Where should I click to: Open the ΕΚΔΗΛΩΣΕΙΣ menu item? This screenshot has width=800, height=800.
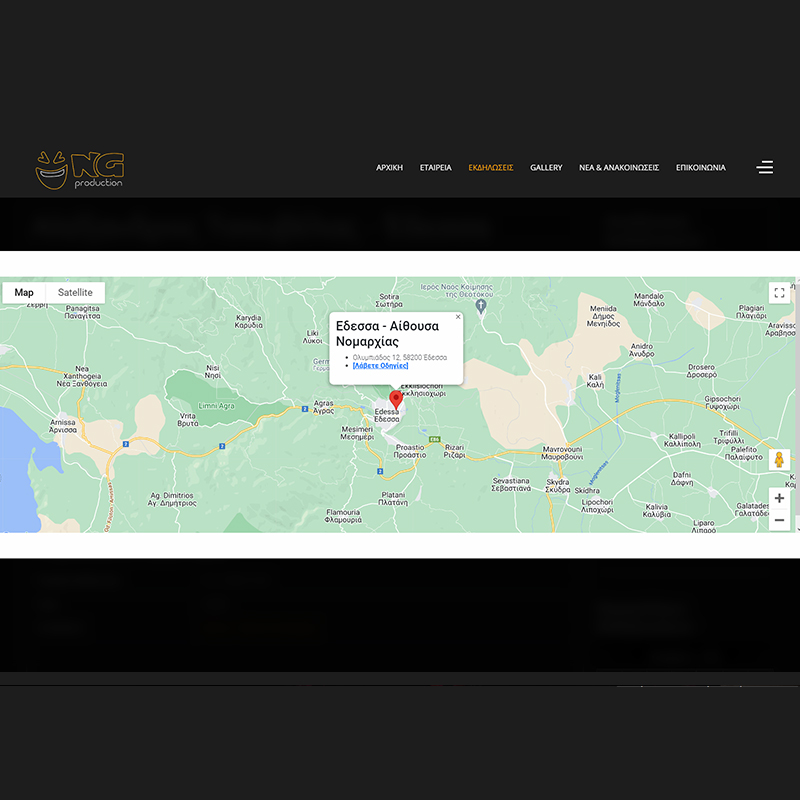491,168
